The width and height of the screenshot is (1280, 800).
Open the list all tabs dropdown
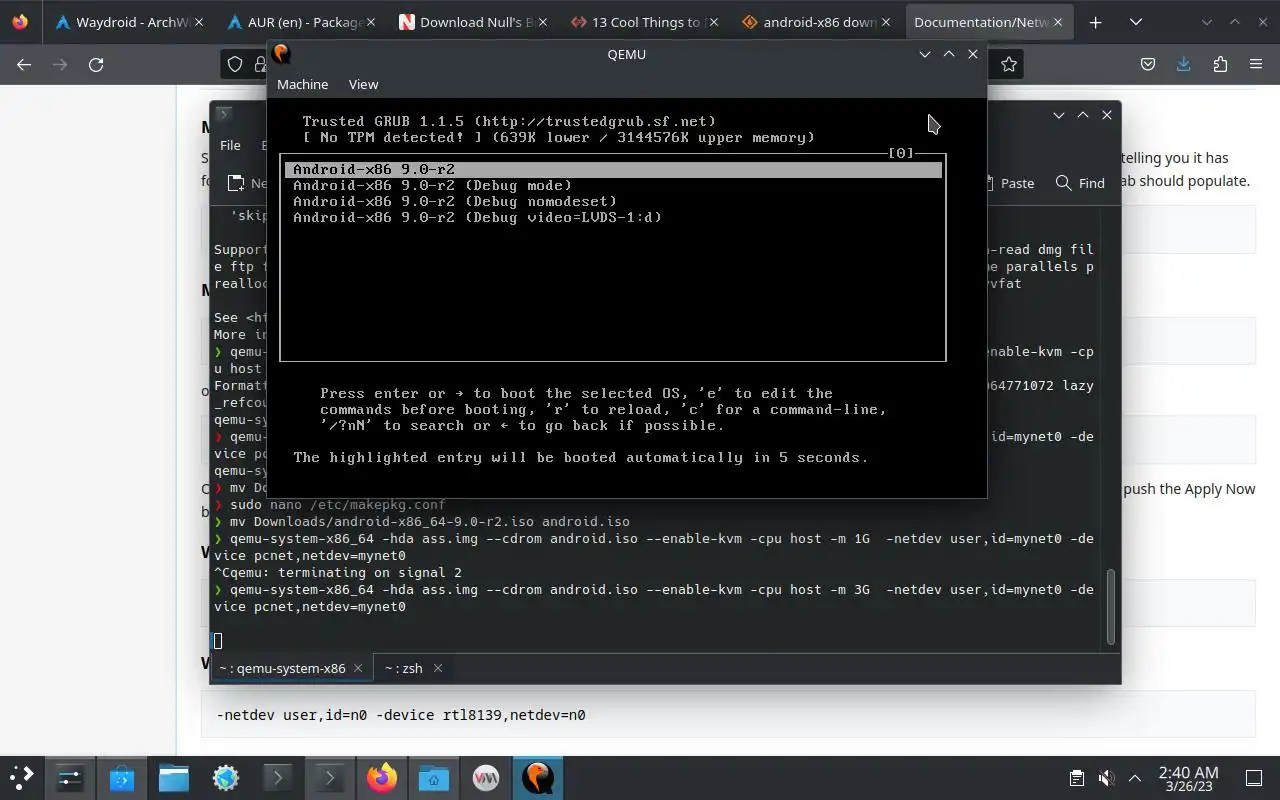1136,22
